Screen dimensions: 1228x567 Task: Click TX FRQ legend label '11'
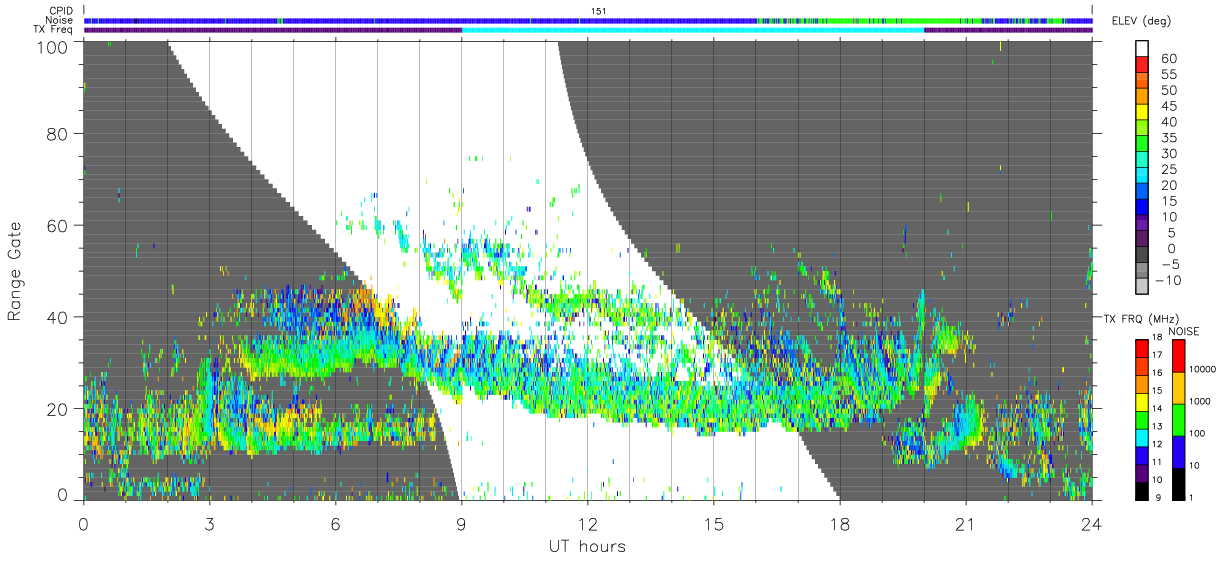click(x=1157, y=462)
